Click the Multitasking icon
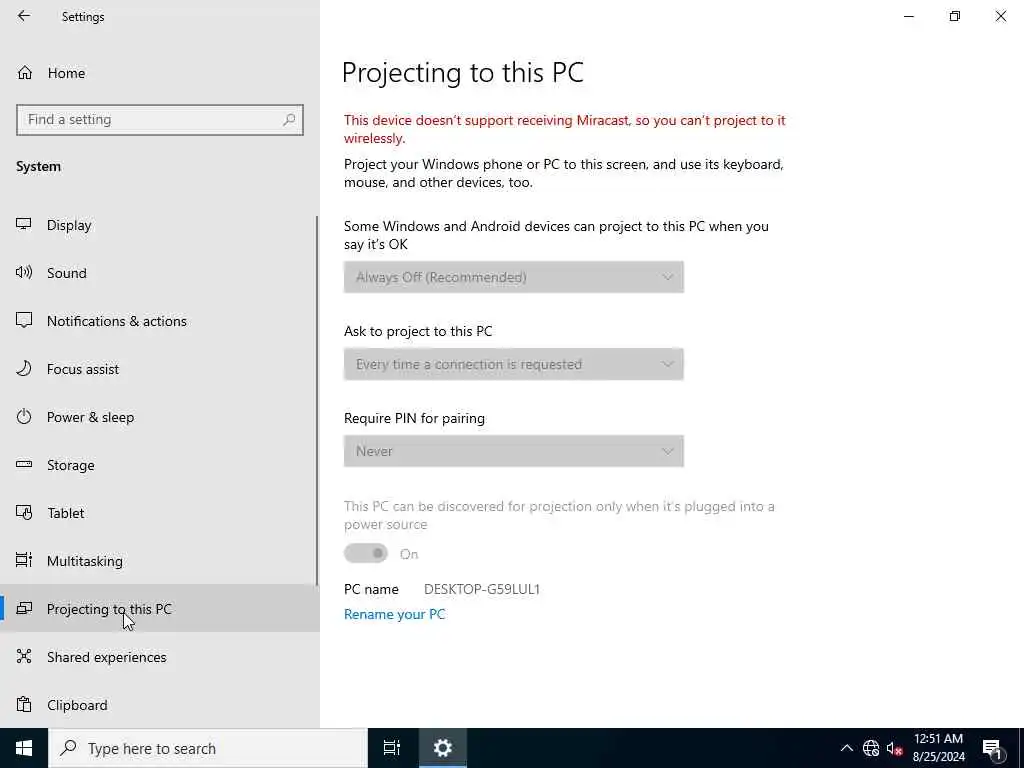The image size is (1024, 768). [x=24, y=560]
